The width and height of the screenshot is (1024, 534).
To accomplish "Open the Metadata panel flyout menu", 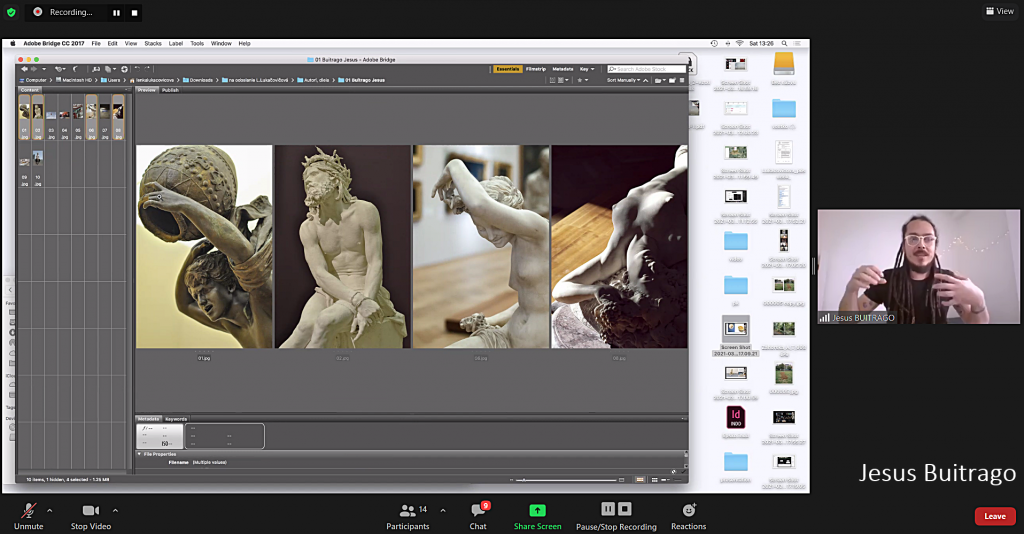I will 684,418.
